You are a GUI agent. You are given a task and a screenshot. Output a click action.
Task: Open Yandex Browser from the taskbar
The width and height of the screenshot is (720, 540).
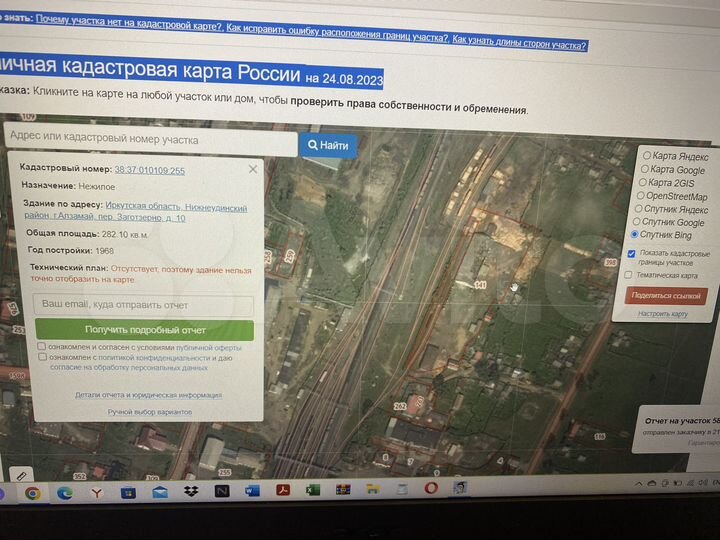(x=96, y=492)
